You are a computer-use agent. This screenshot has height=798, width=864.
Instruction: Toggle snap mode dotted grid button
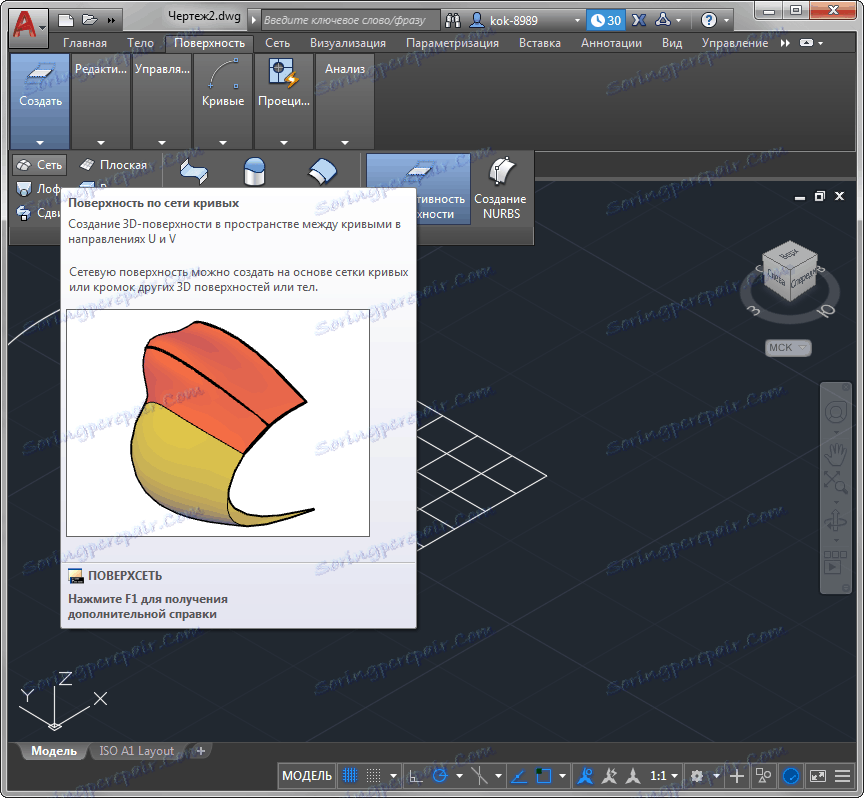point(373,776)
